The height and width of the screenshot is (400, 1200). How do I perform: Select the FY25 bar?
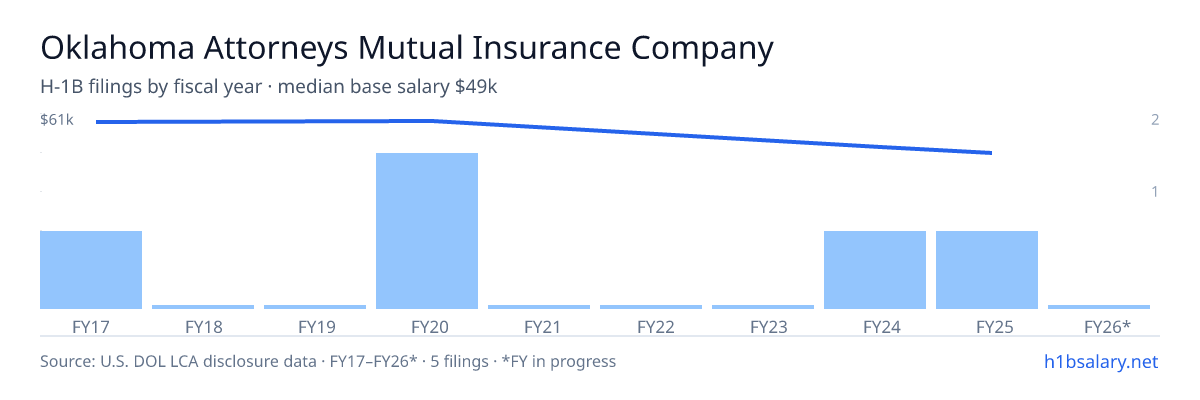click(x=987, y=270)
